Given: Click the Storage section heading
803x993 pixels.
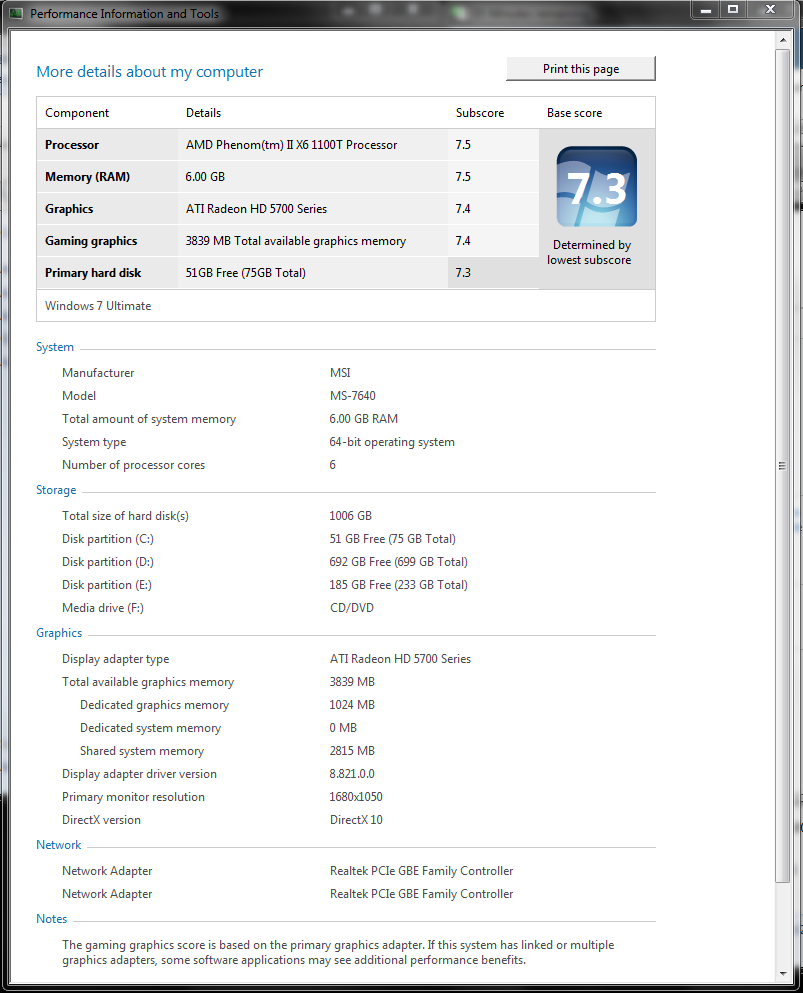Looking at the screenshot, I should pos(56,490).
